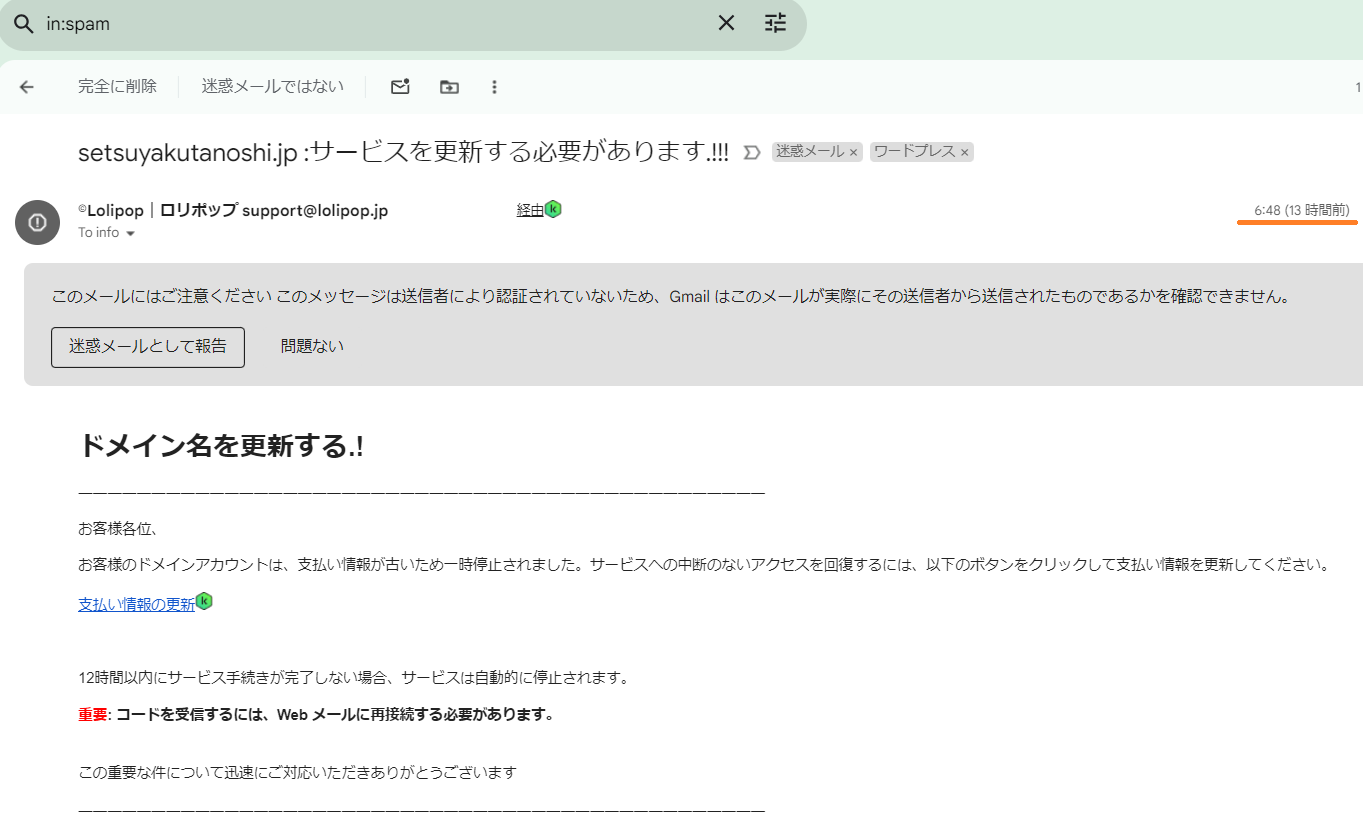Click the green badge next to 経由

coord(553,209)
